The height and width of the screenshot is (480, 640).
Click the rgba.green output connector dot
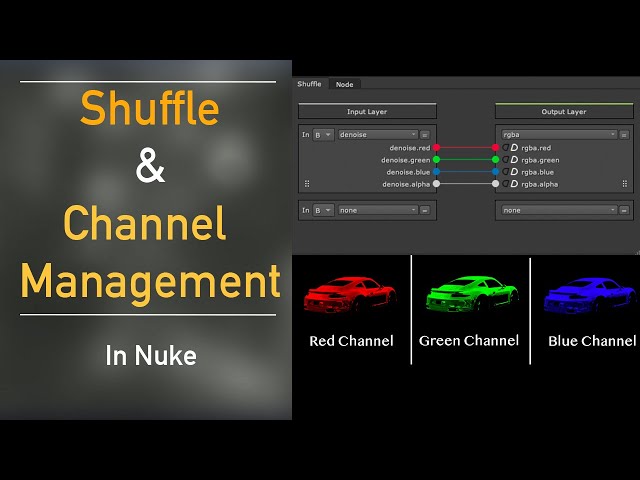(x=496, y=160)
